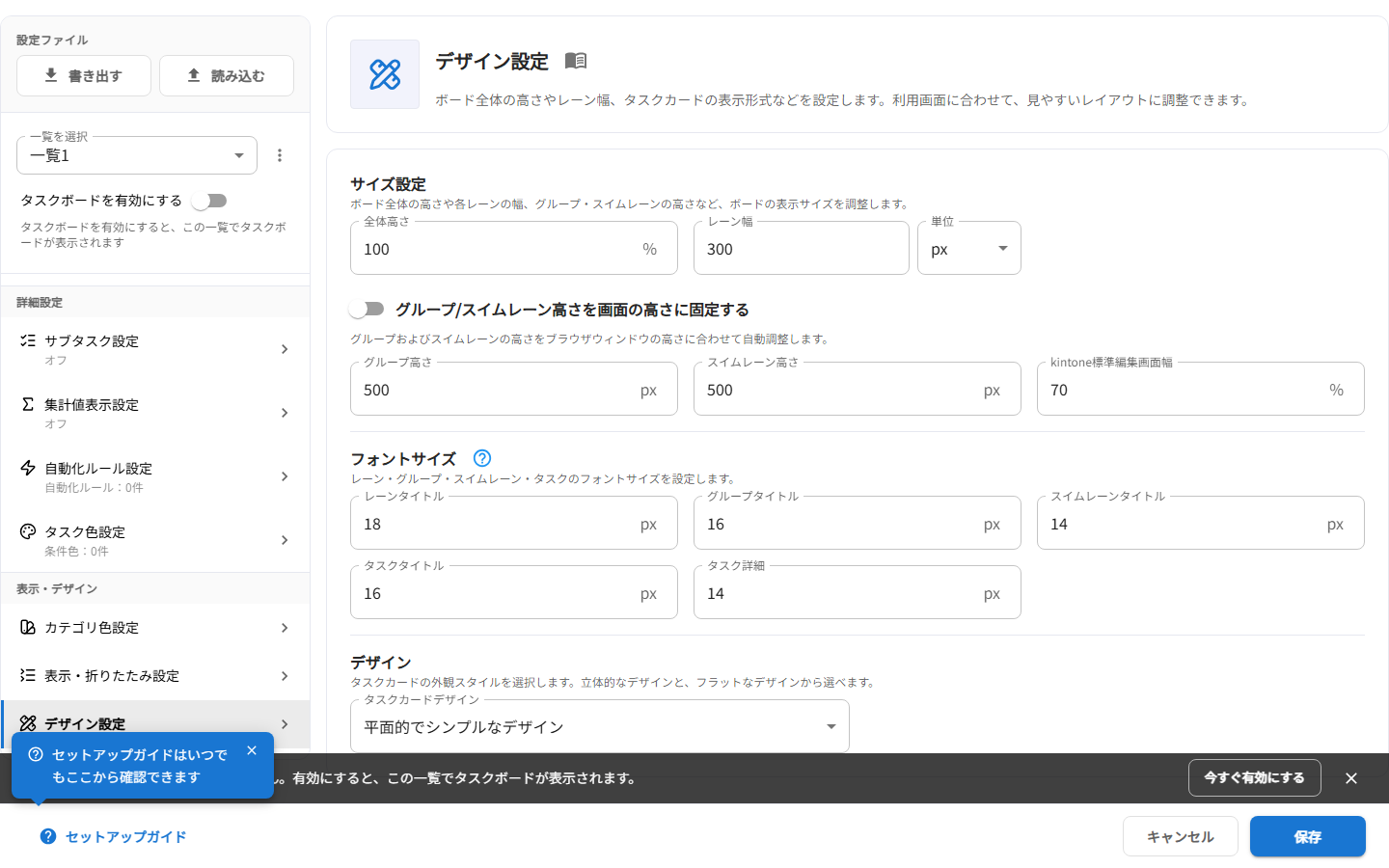
Task: Open the 単位 px dropdown
Action: [x=969, y=248]
